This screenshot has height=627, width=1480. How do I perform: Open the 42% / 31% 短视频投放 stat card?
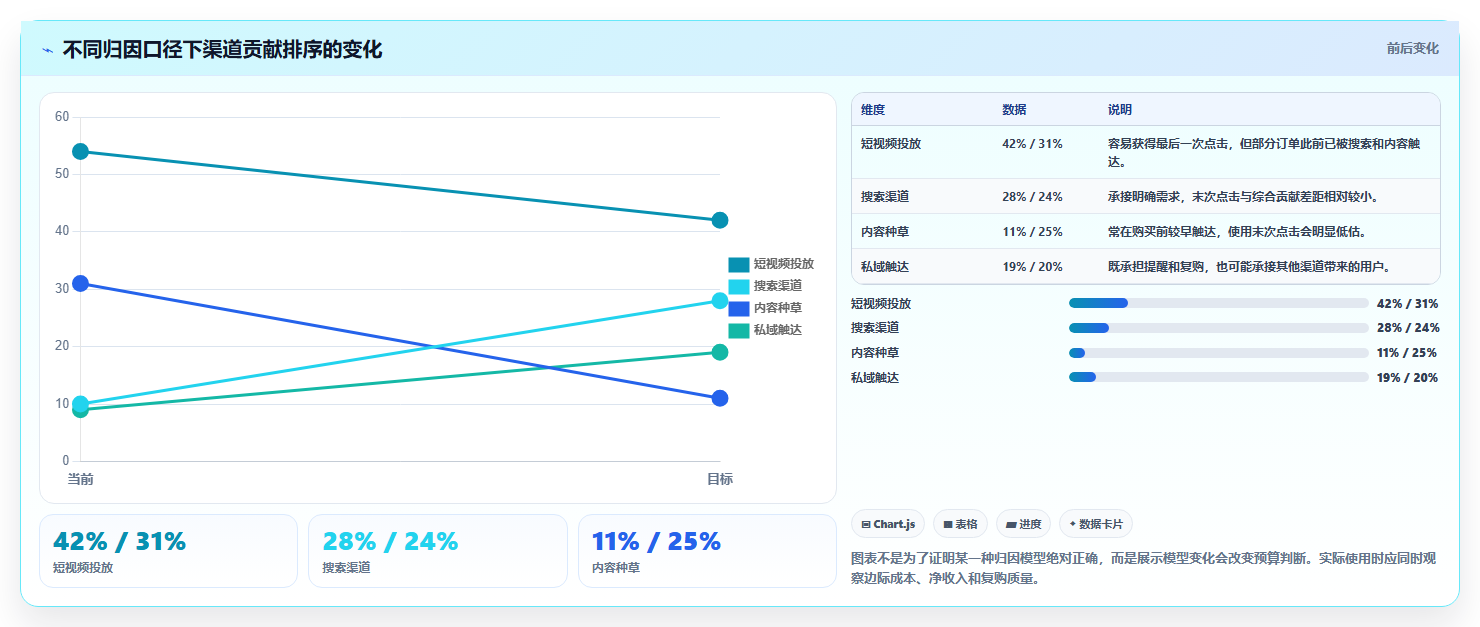pyautogui.click(x=168, y=551)
